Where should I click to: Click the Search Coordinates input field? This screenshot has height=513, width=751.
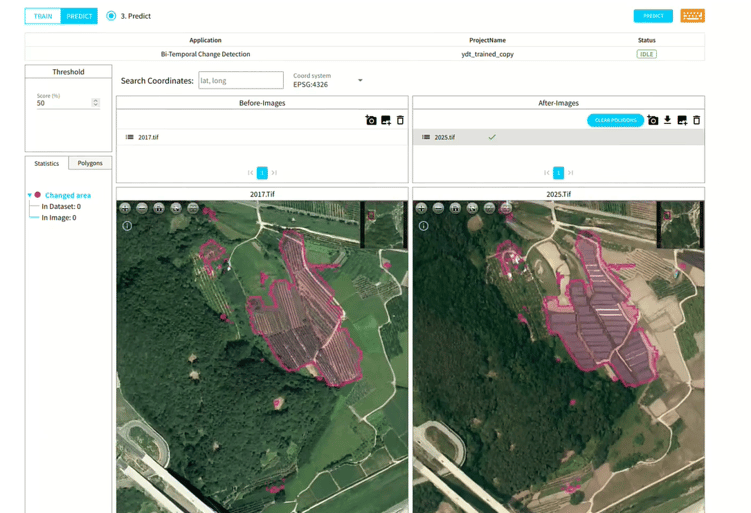click(x=240, y=81)
